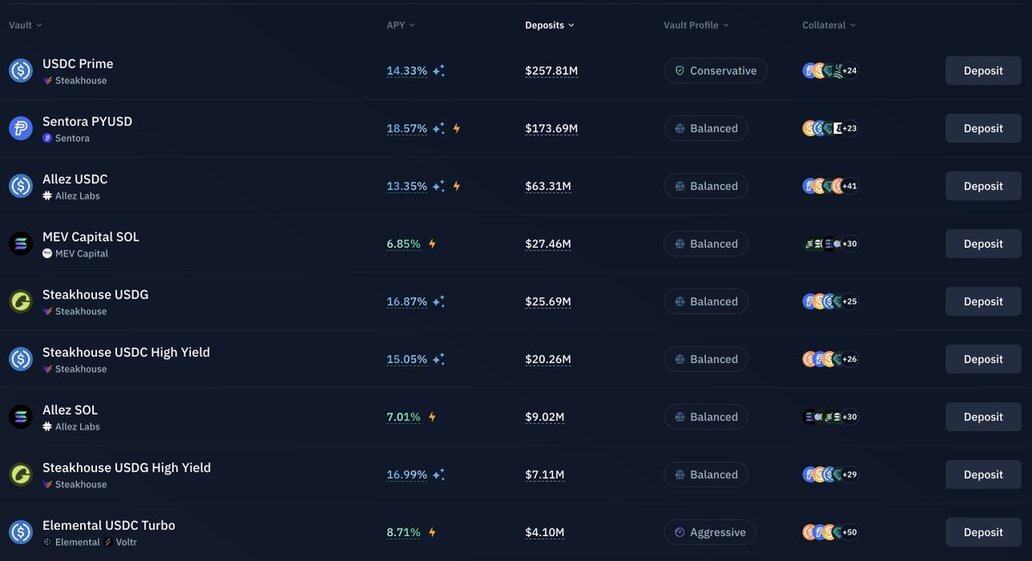
Task: Click the Steakhouse USDG High Yield token icon
Action: [20, 474]
